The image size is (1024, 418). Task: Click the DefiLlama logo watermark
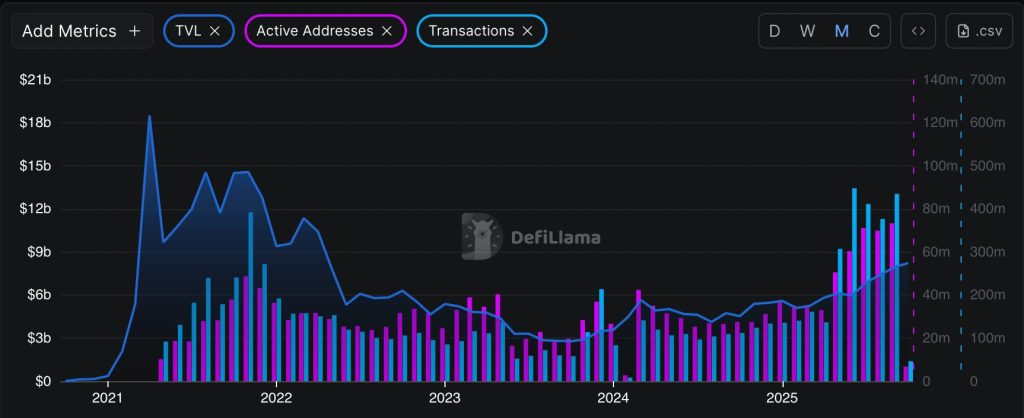481,237
